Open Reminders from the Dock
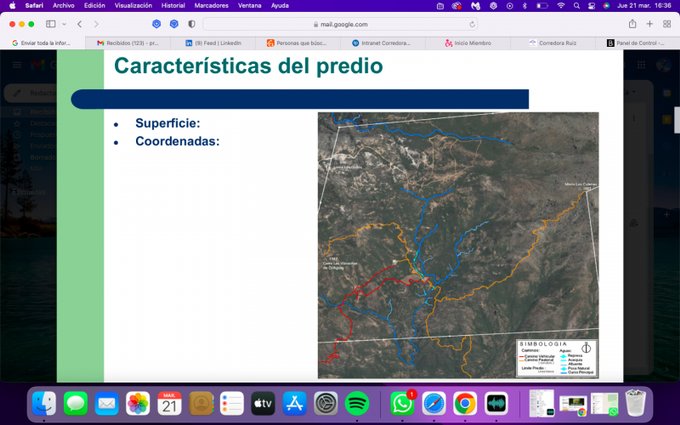Viewport: 680px width, 425px height. pos(232,404)
